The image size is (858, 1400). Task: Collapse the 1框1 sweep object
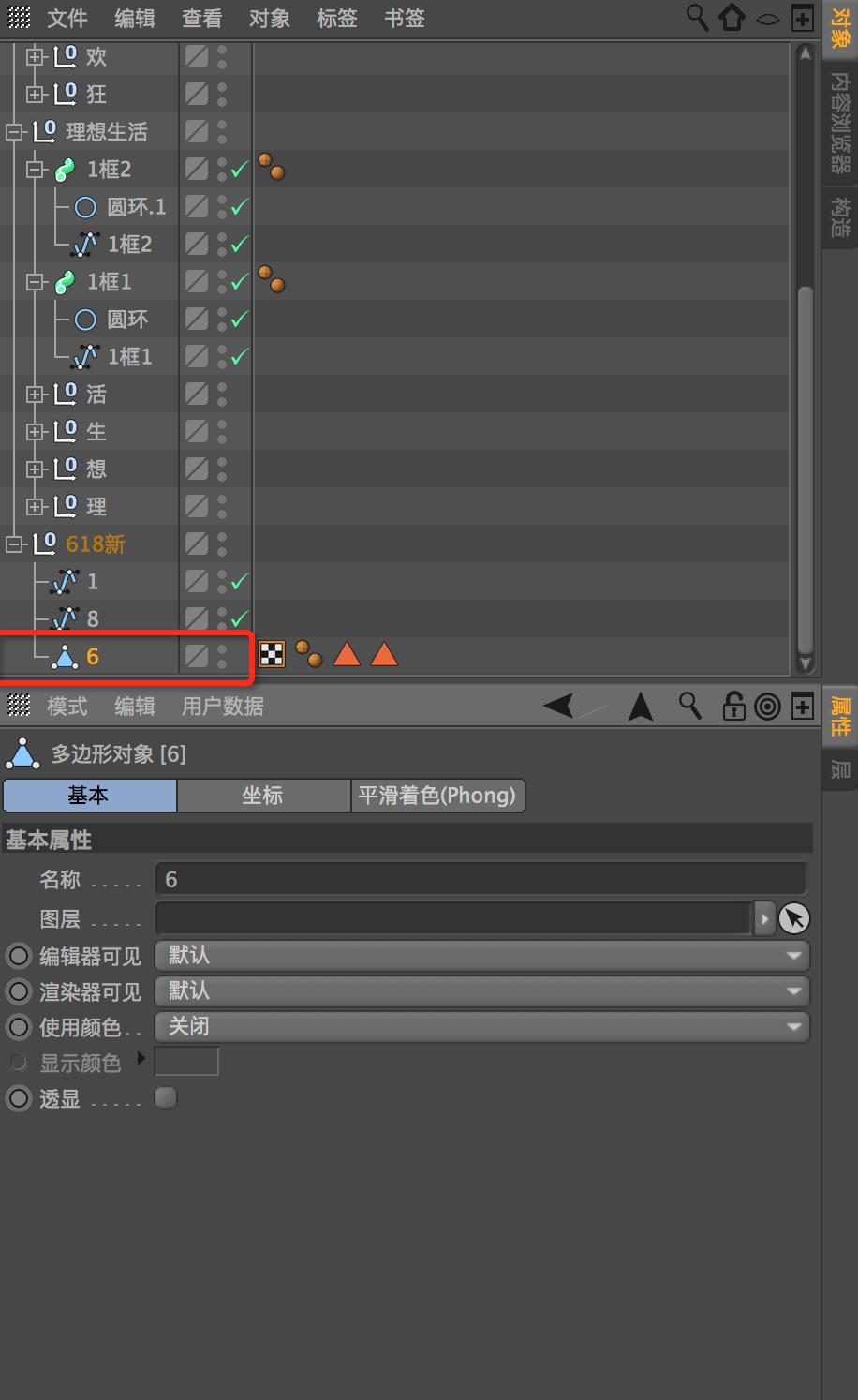pos(36,282)
